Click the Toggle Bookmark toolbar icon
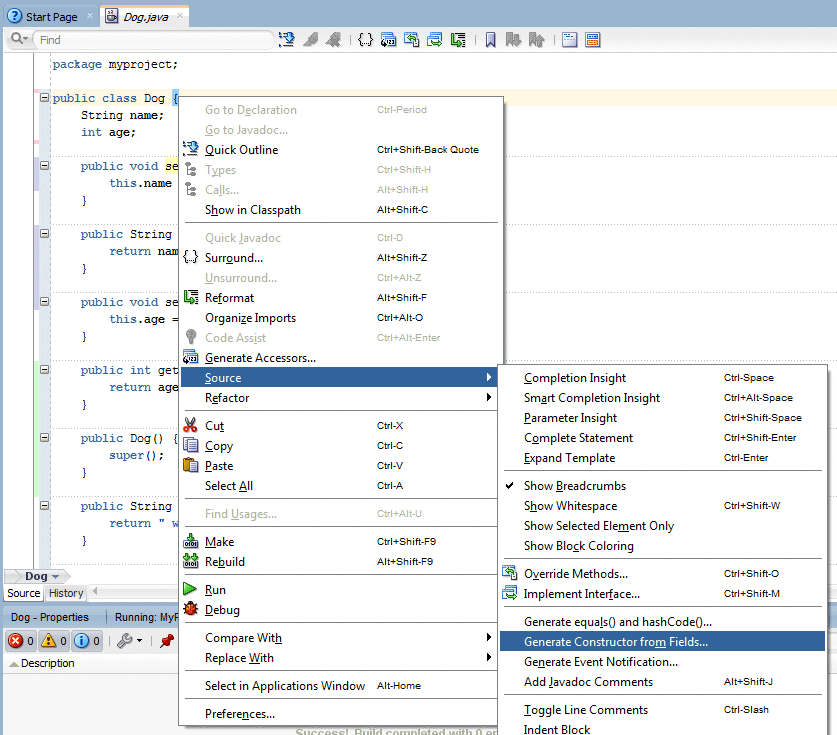Screen dimensions: 837x735 click(491, 39)
